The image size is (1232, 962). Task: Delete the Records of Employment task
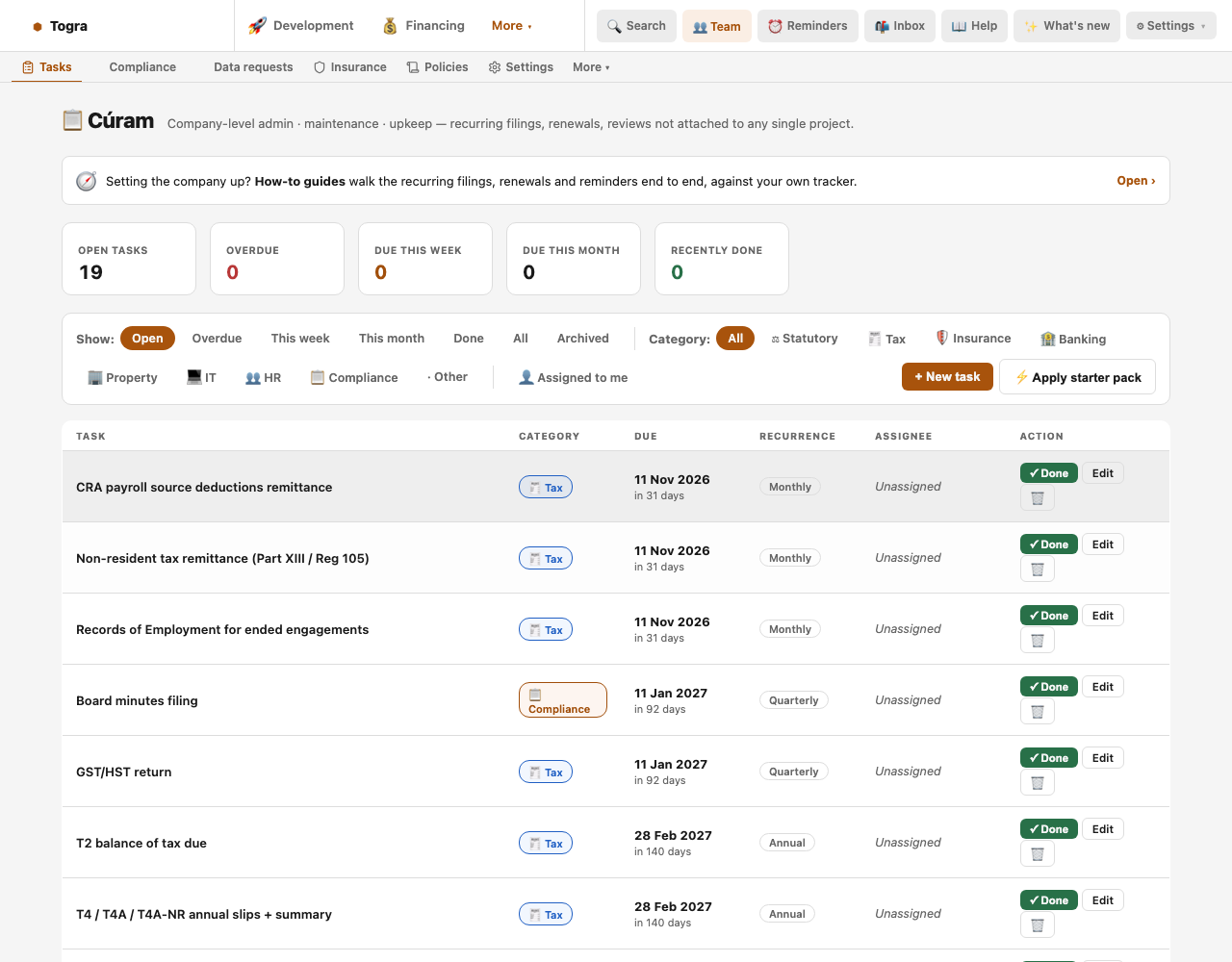click(1038, 641)
